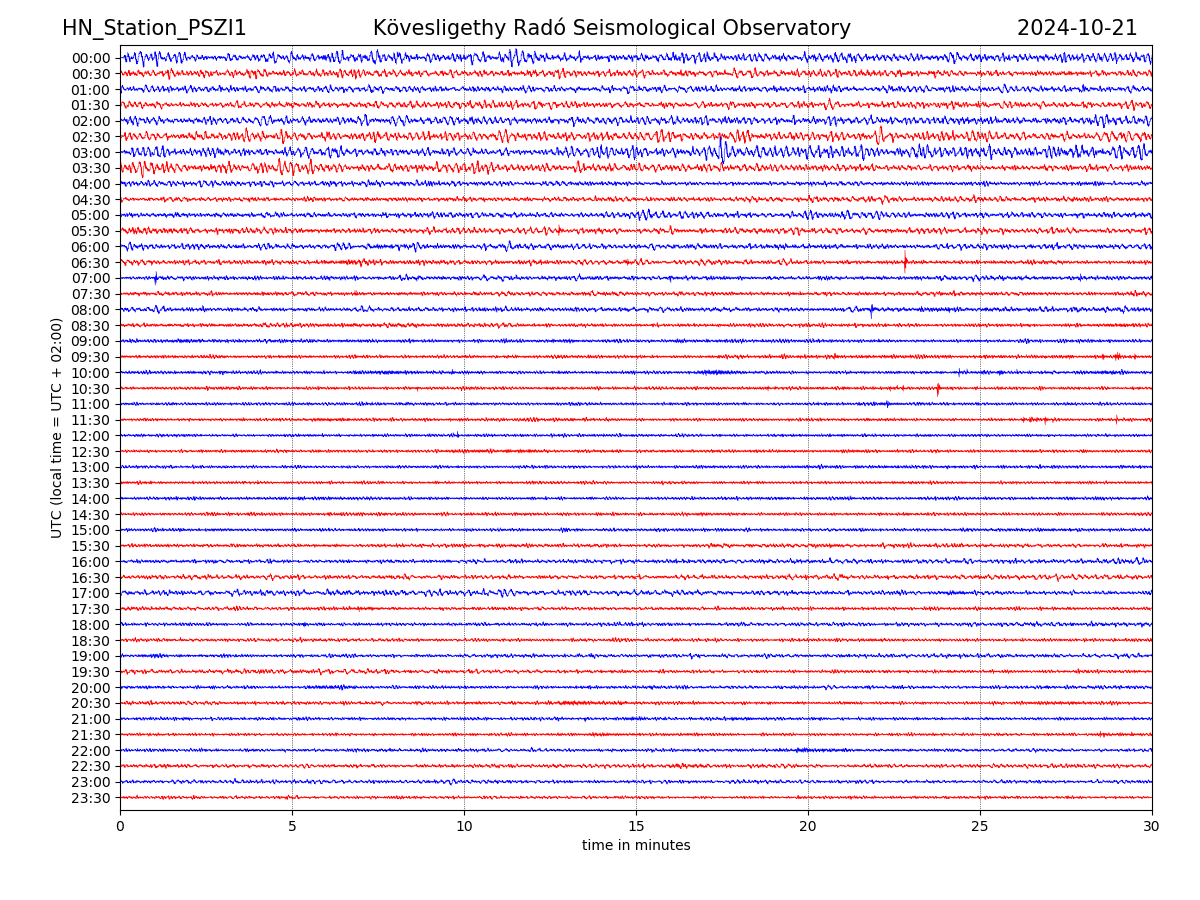The width and height of the screenshot is (1200, 900).
Task: Select the 03:00 row time label
Action: pyautogui.click(x=91, y=153)
